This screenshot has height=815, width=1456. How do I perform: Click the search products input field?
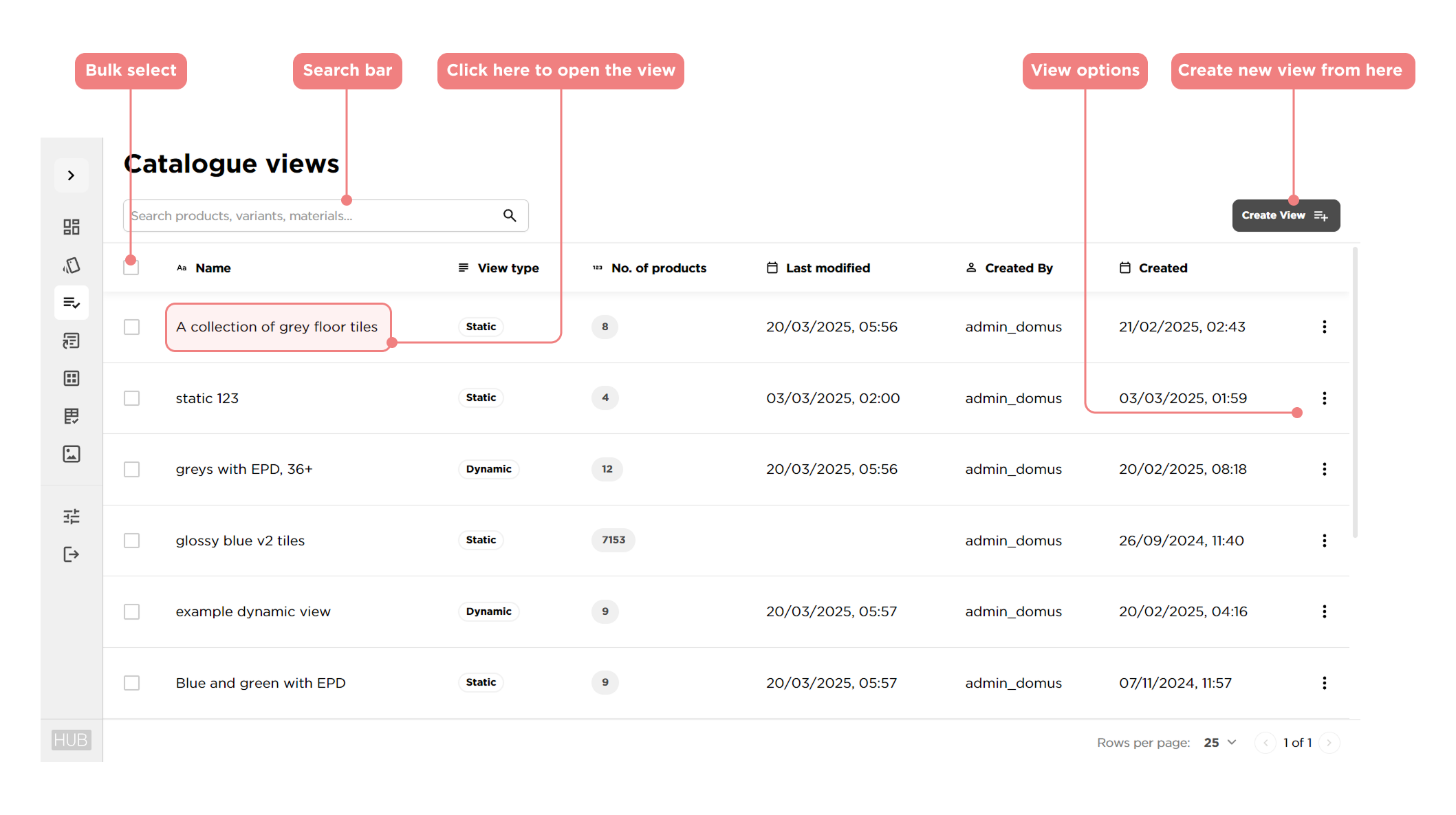point(325,216)
